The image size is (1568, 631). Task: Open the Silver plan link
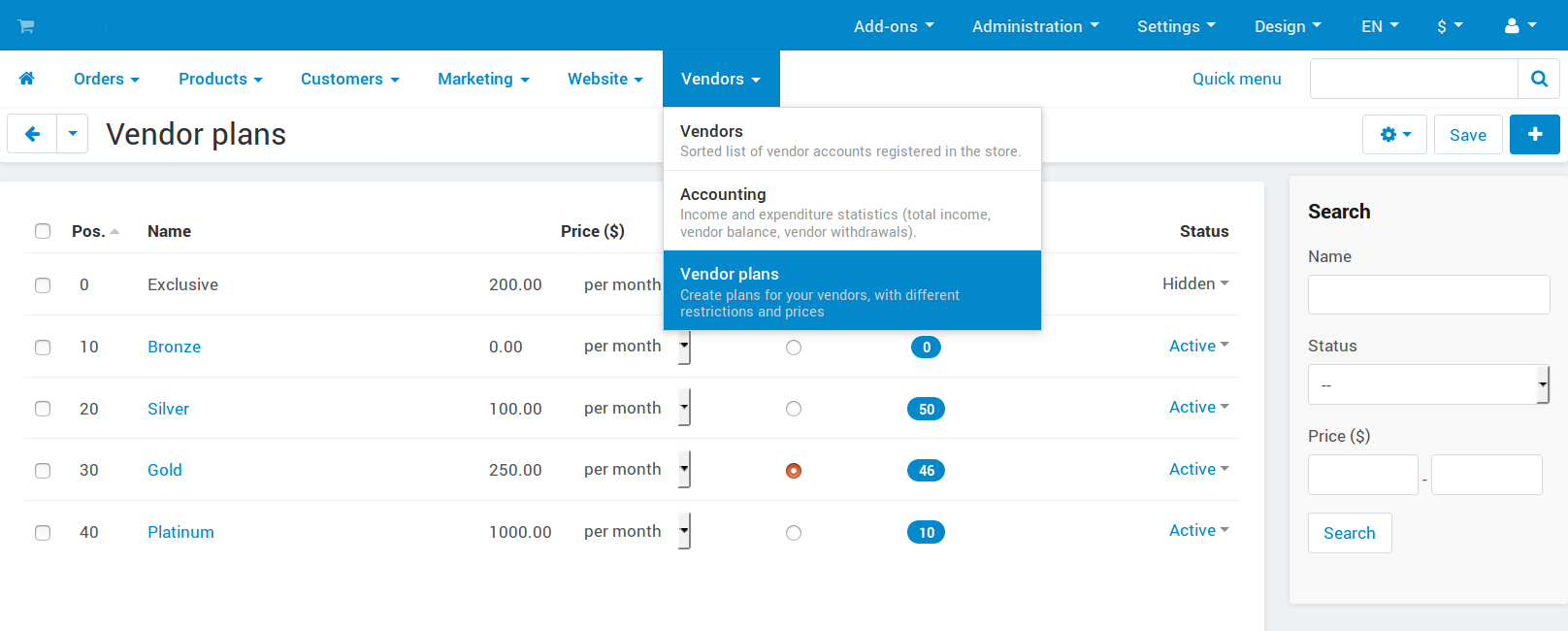tap(168, 409)
